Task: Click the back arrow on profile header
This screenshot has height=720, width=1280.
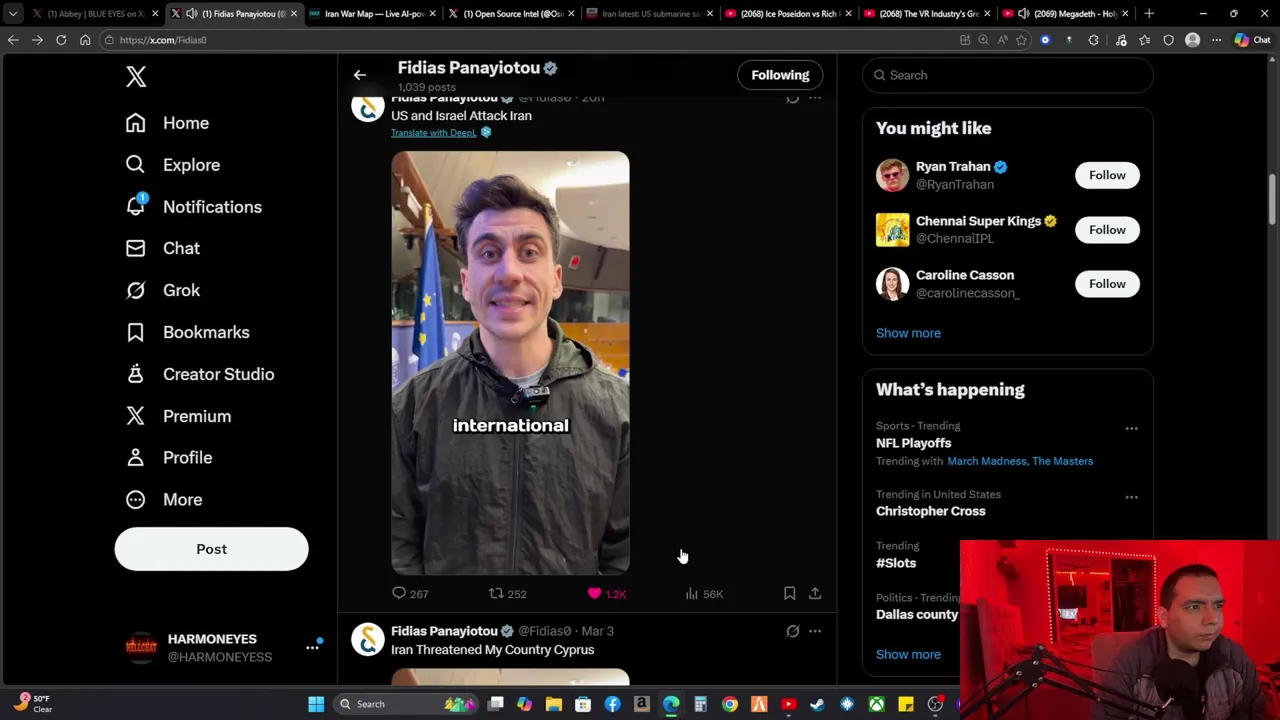Action: (x=360, y=75)
